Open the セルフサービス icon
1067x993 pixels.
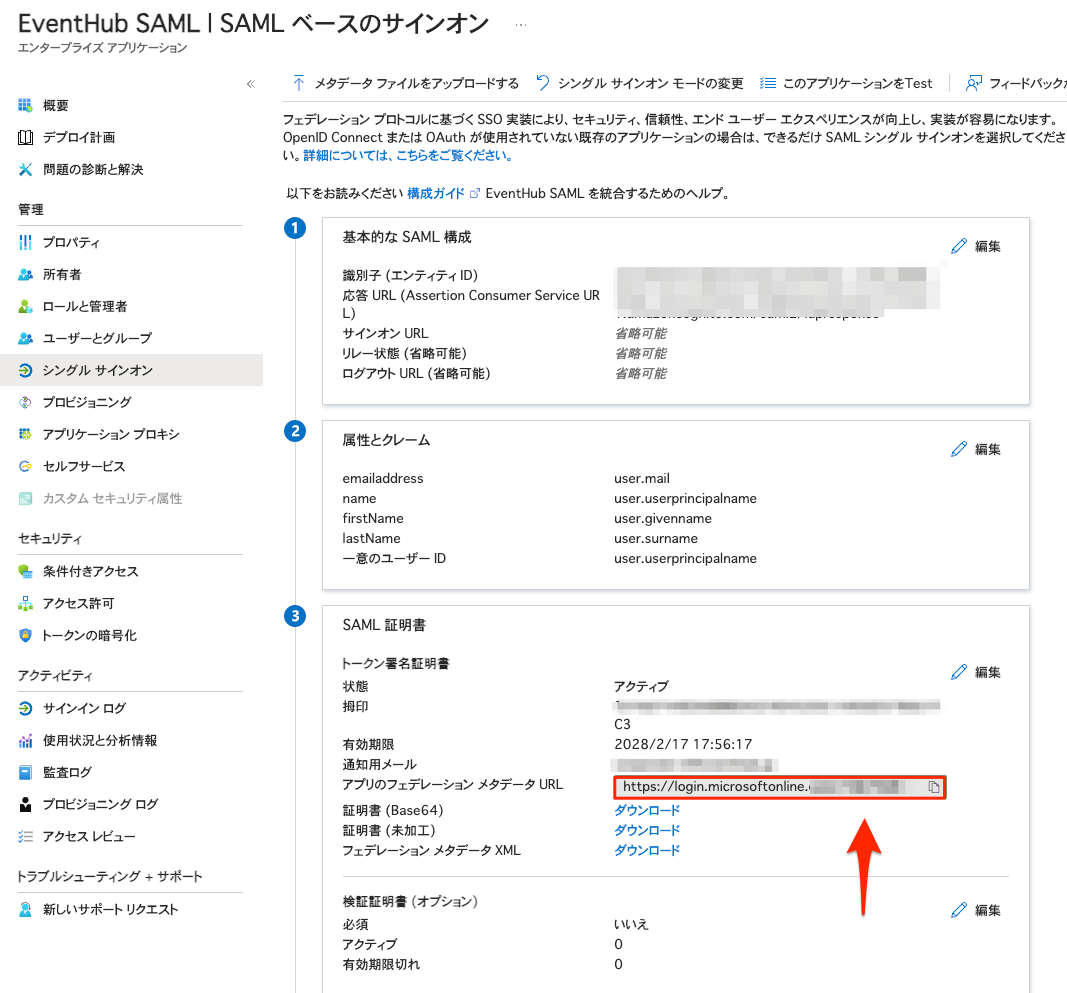click(25, 466)
